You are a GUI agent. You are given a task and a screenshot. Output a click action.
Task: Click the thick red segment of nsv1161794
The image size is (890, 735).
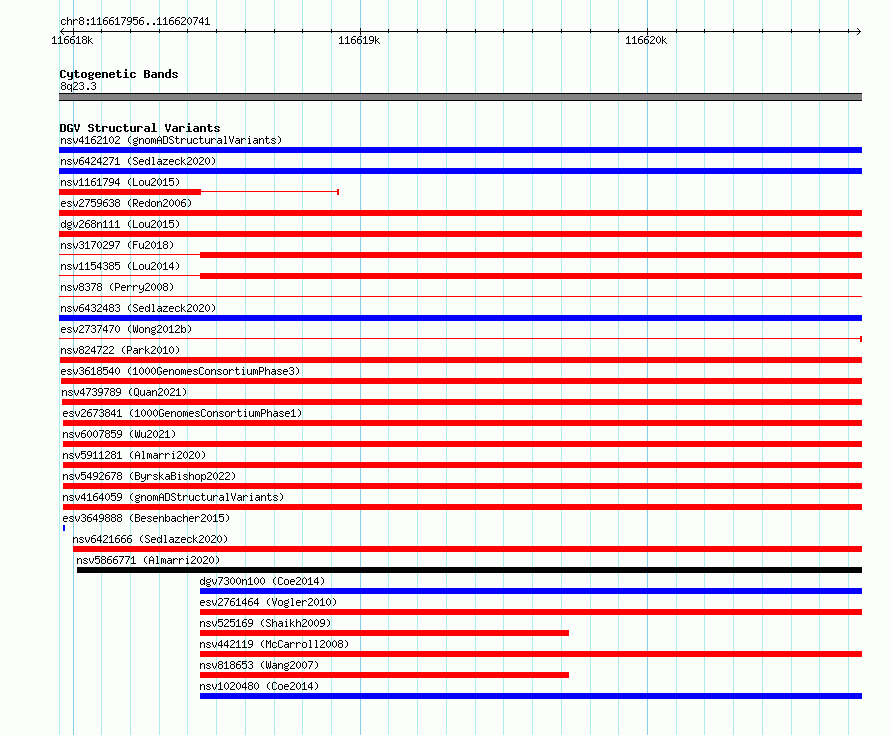click(130, 192)
